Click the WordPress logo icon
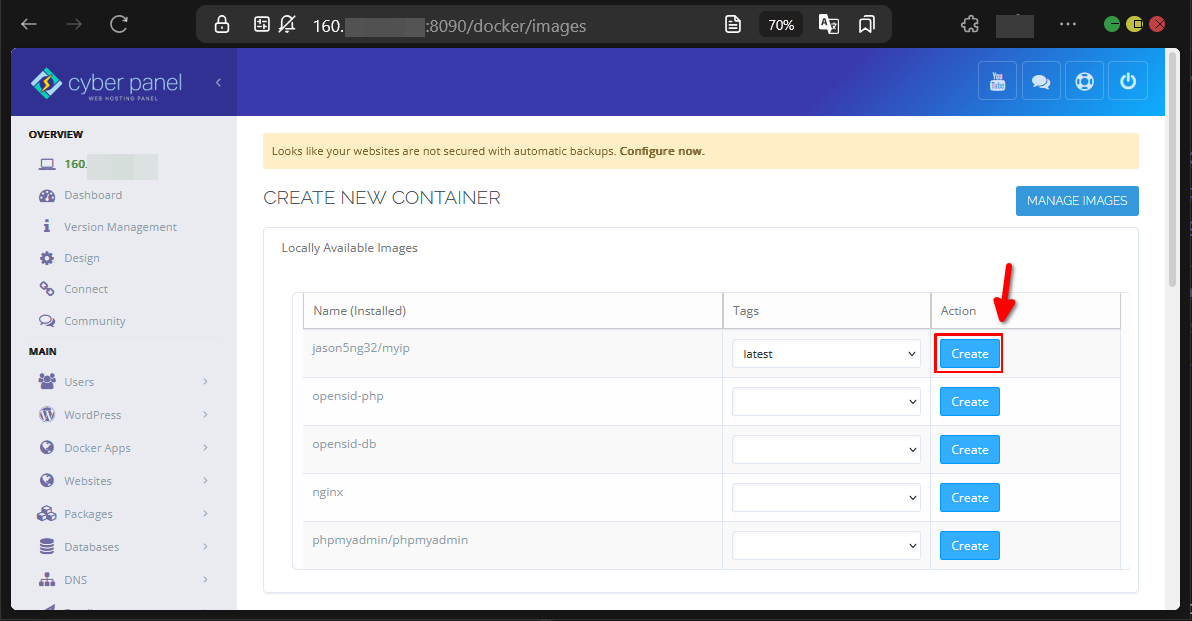The height and width of the screenshot is (621, 1192). pyautogui.click(x=47, y=415)
